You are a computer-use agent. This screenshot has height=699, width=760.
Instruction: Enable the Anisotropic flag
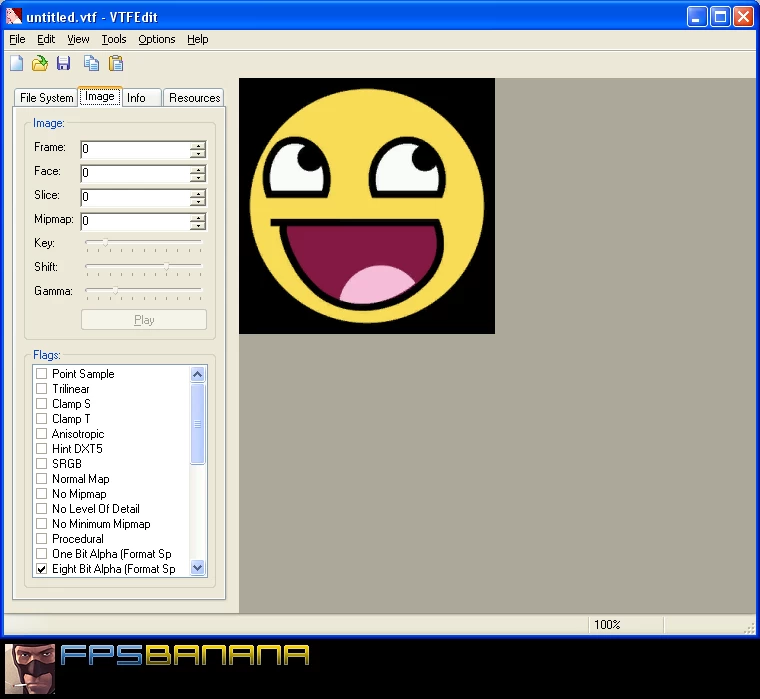click(42, 434)
